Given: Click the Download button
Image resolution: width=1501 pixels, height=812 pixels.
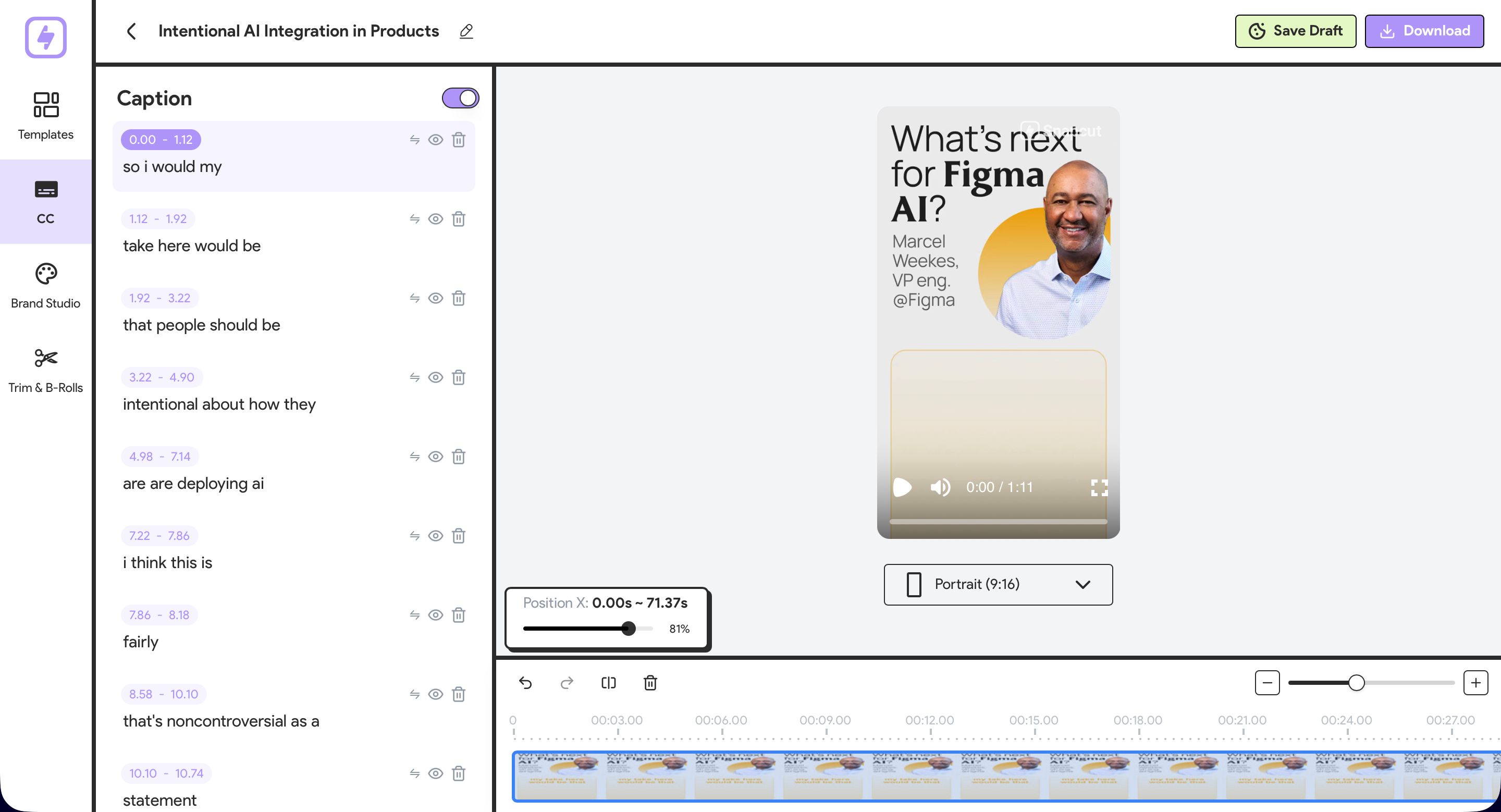Looking at the screenshot, I should 1424,31.
